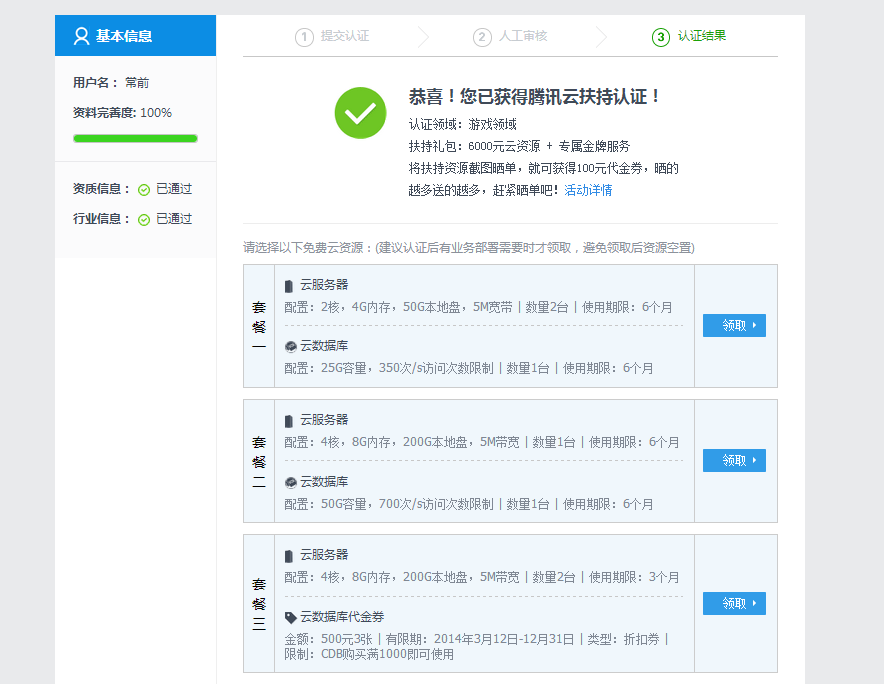Click the voucher amount line 金额：500元3张
This screenshot has width=884, height=684.
point(476,639)
